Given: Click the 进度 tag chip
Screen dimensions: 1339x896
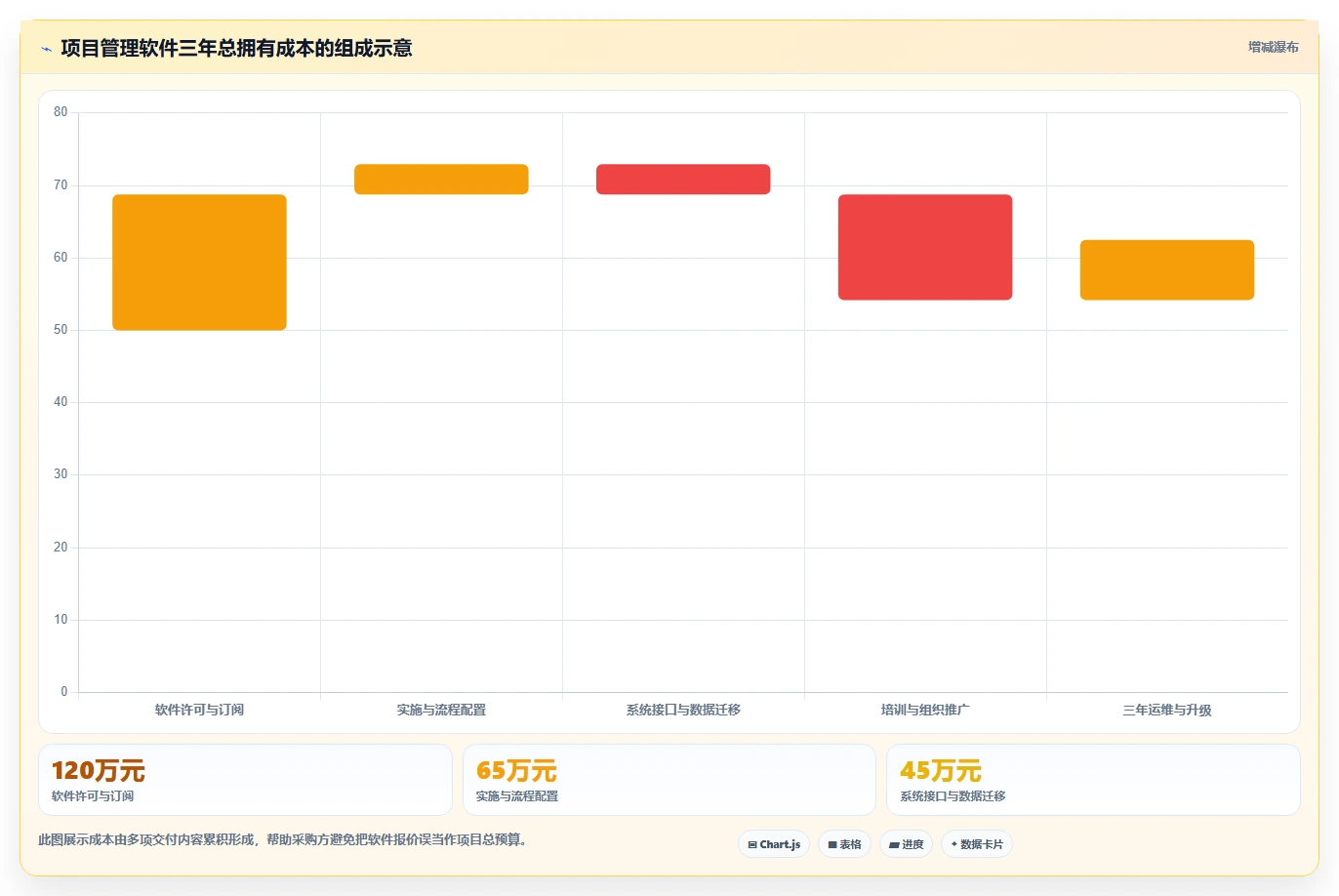Looking at the screenshot, I should coord(907,844).
